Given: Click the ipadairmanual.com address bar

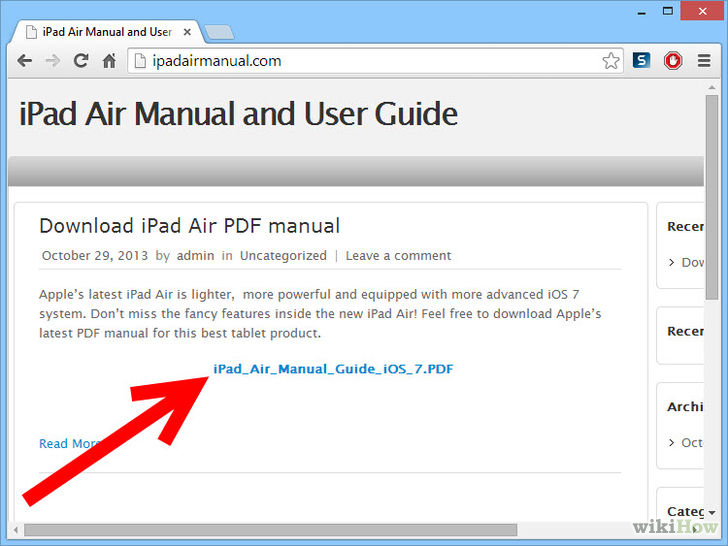Looking at the screenshot, I should [x=367, y=61].
